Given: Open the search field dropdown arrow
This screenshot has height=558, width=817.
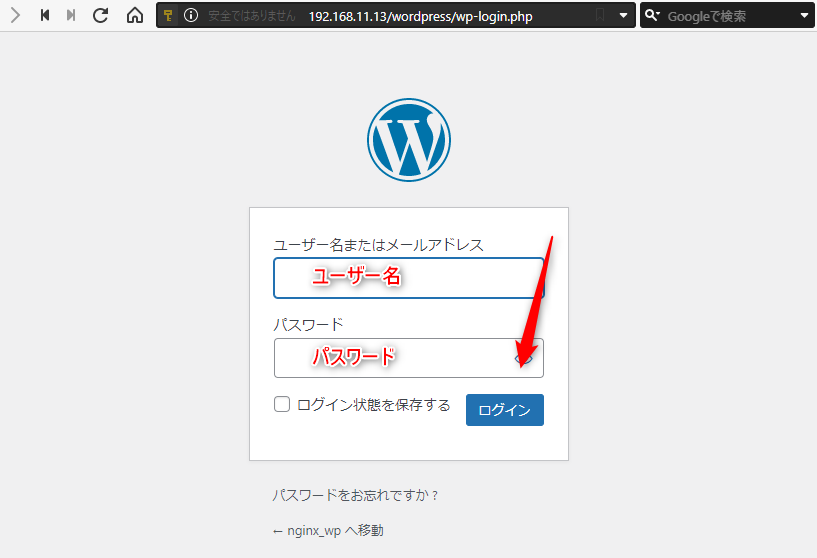Looking at the screenshot, I should (x=804, y=16).
